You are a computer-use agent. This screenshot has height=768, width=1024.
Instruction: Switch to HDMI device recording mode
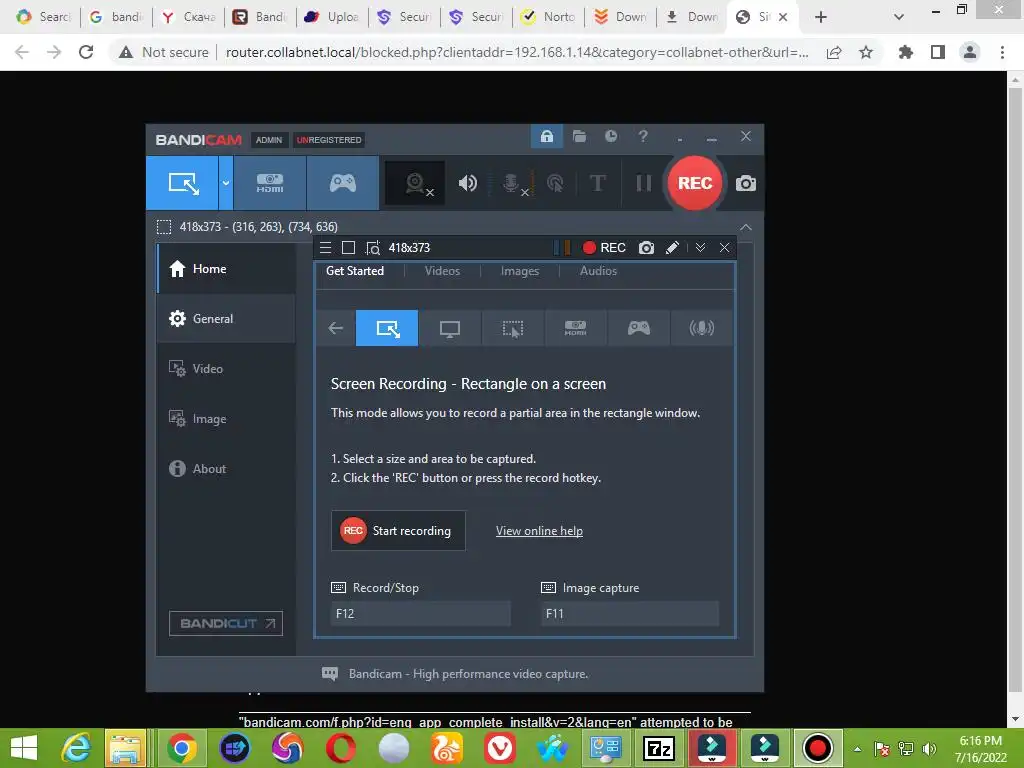click(270, 183)
